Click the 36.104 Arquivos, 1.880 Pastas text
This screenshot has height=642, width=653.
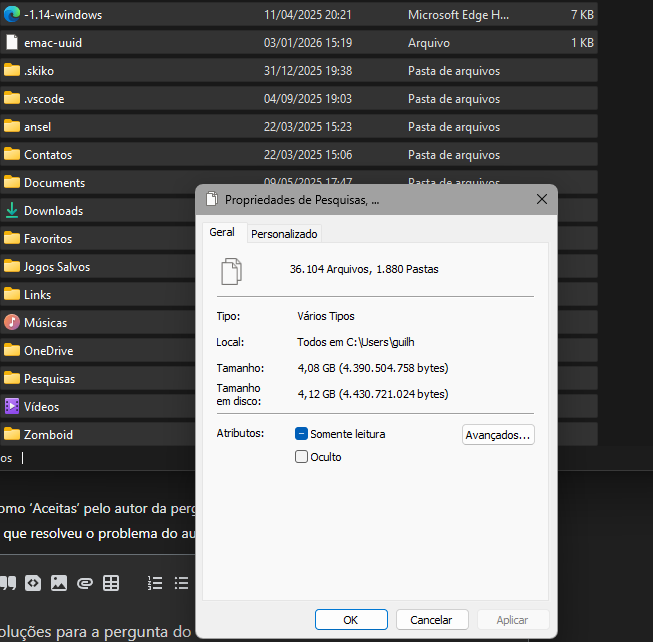pos(364,269)
